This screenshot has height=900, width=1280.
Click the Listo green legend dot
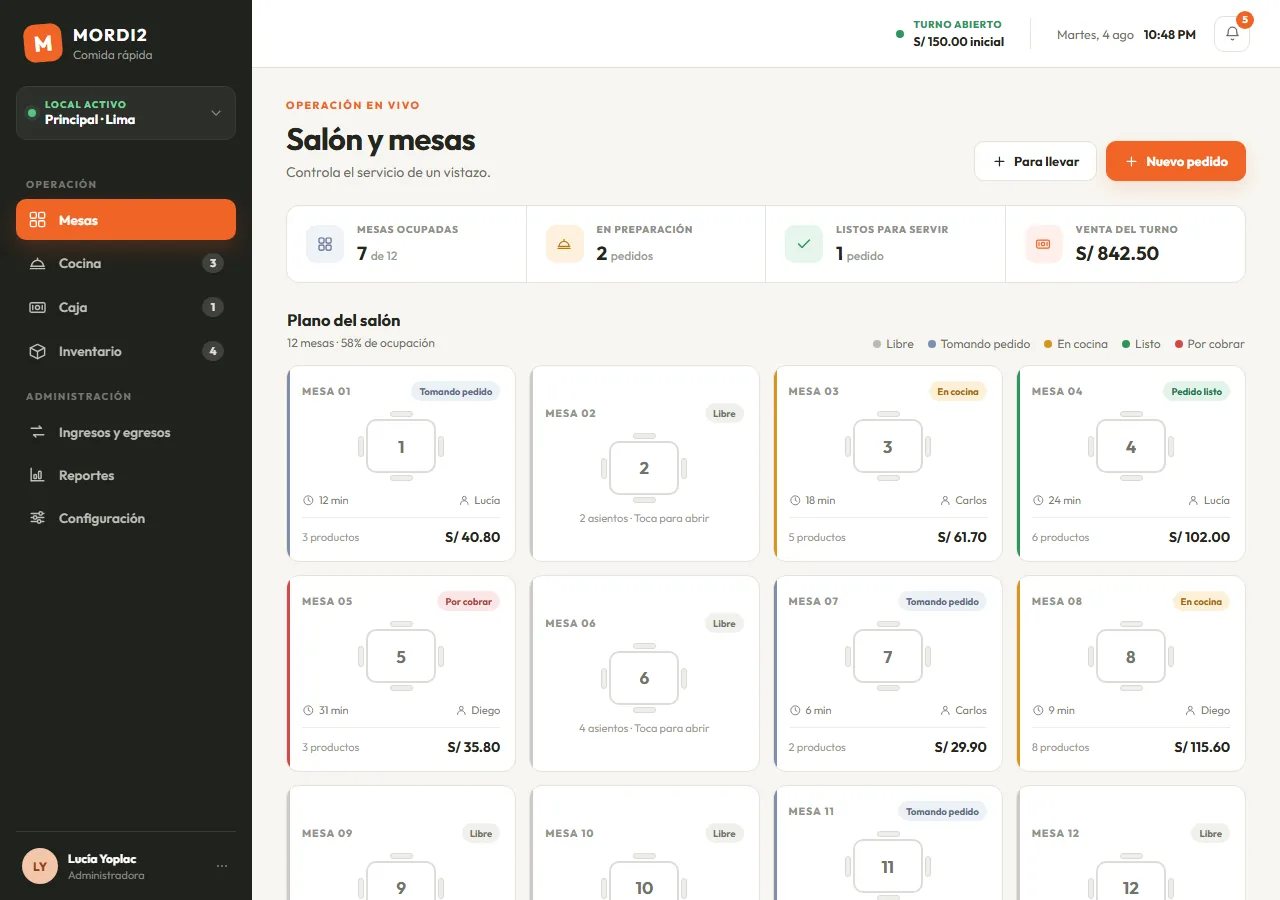coord(1126,344)
